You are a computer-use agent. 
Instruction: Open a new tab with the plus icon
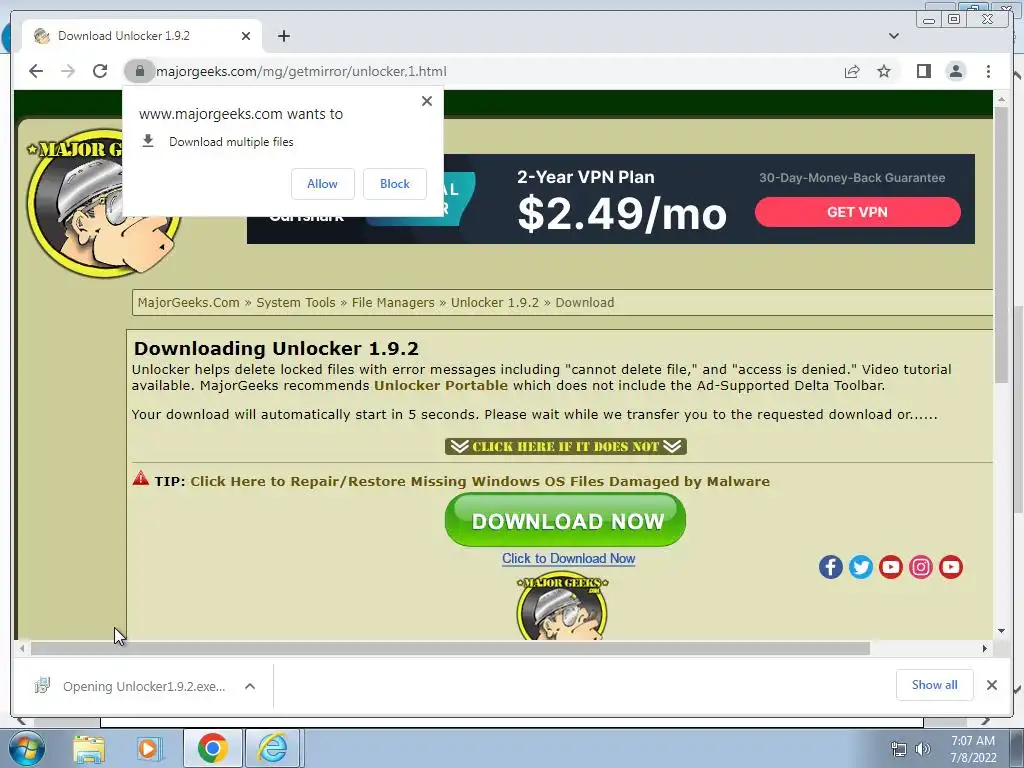[x=283, y=36]
